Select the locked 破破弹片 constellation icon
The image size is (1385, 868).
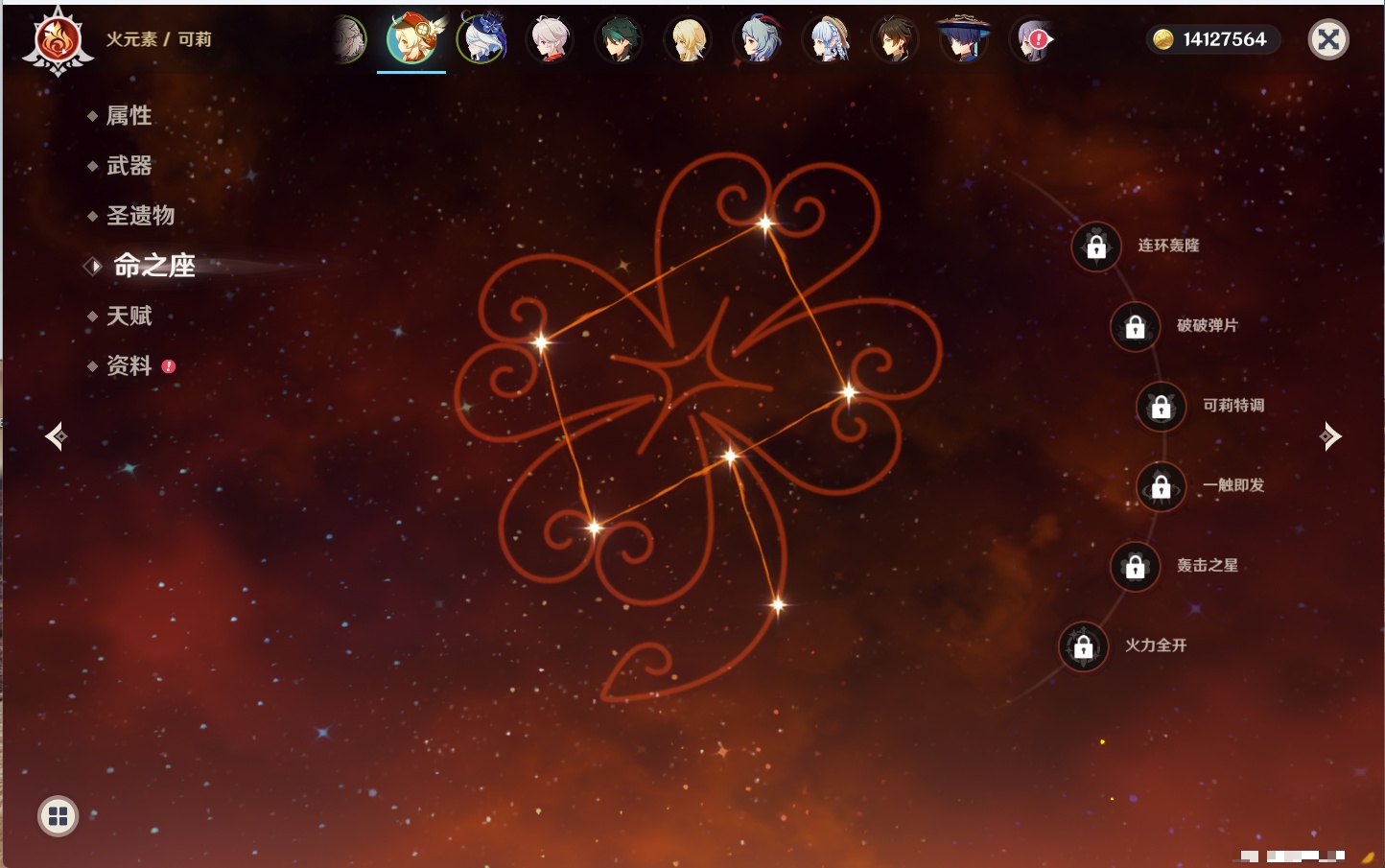pos(1135,327)
